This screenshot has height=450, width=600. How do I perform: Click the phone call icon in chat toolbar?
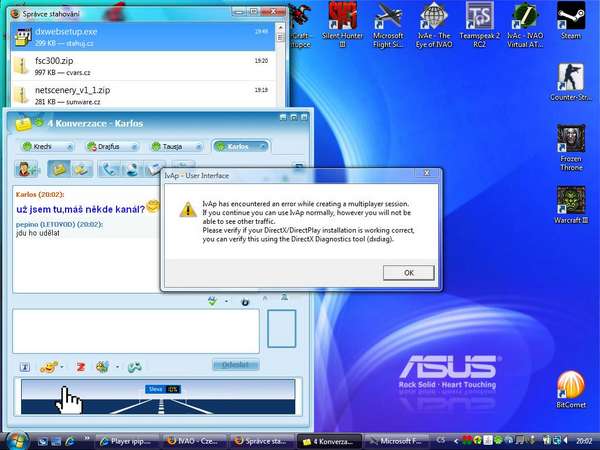pyautogui.click(x=109, y=169)
